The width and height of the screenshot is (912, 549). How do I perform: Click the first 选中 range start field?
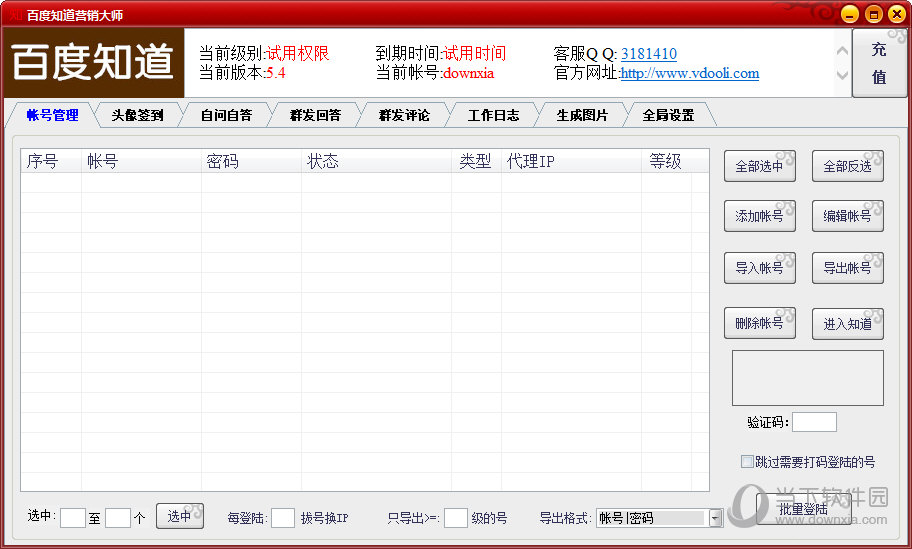[x=73, y=518]
